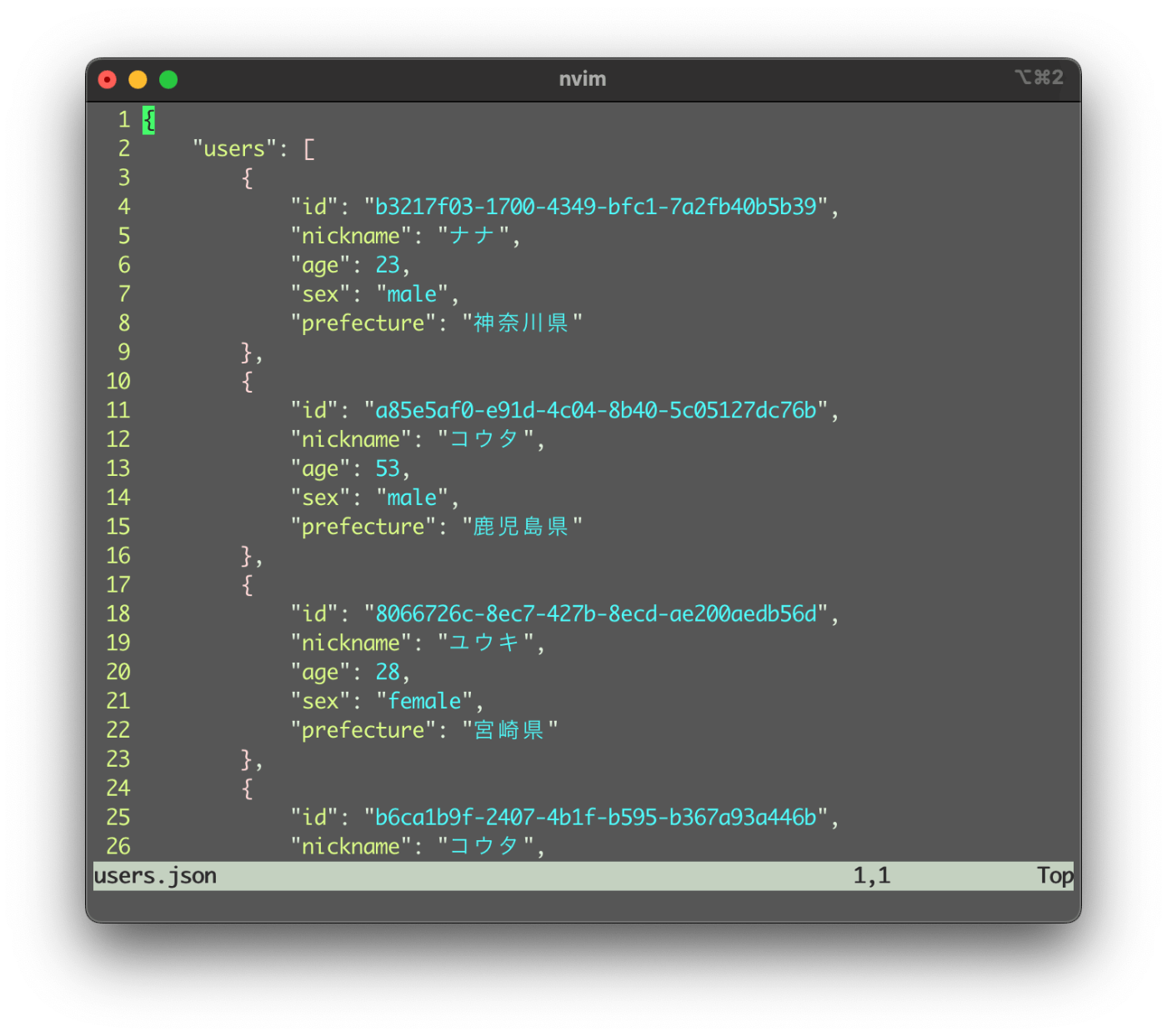Click the "sex" key on line 14
This screenshot has height=1036, width=1167.
click(x=320, y=498)
